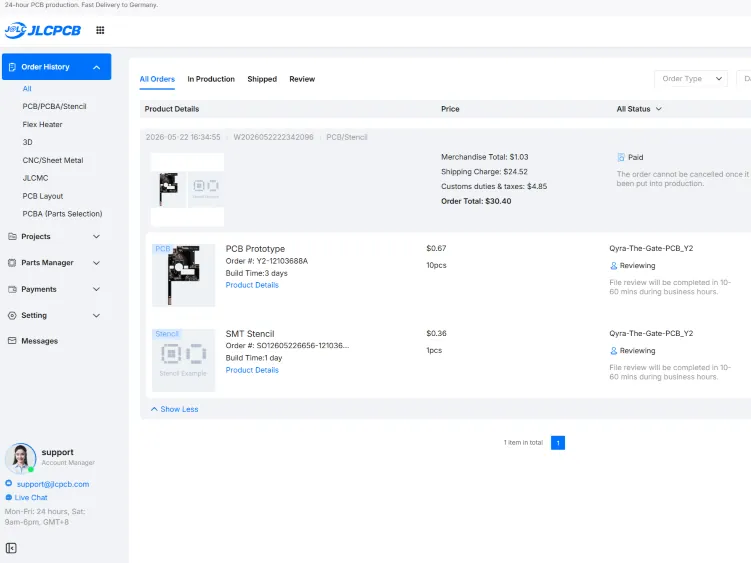Open the All Status filter dropdown
Viewport: 751px width, 563px height.
pyautogui.click(x=639, y=109)
